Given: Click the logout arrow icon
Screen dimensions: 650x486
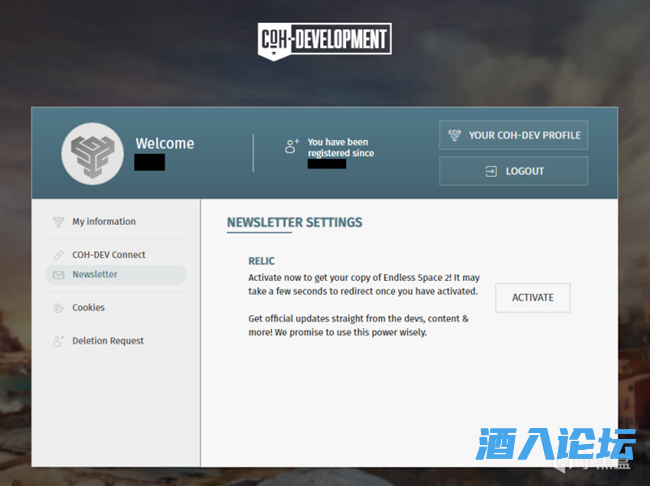Looking at the screenshot, I should (490, 171).
